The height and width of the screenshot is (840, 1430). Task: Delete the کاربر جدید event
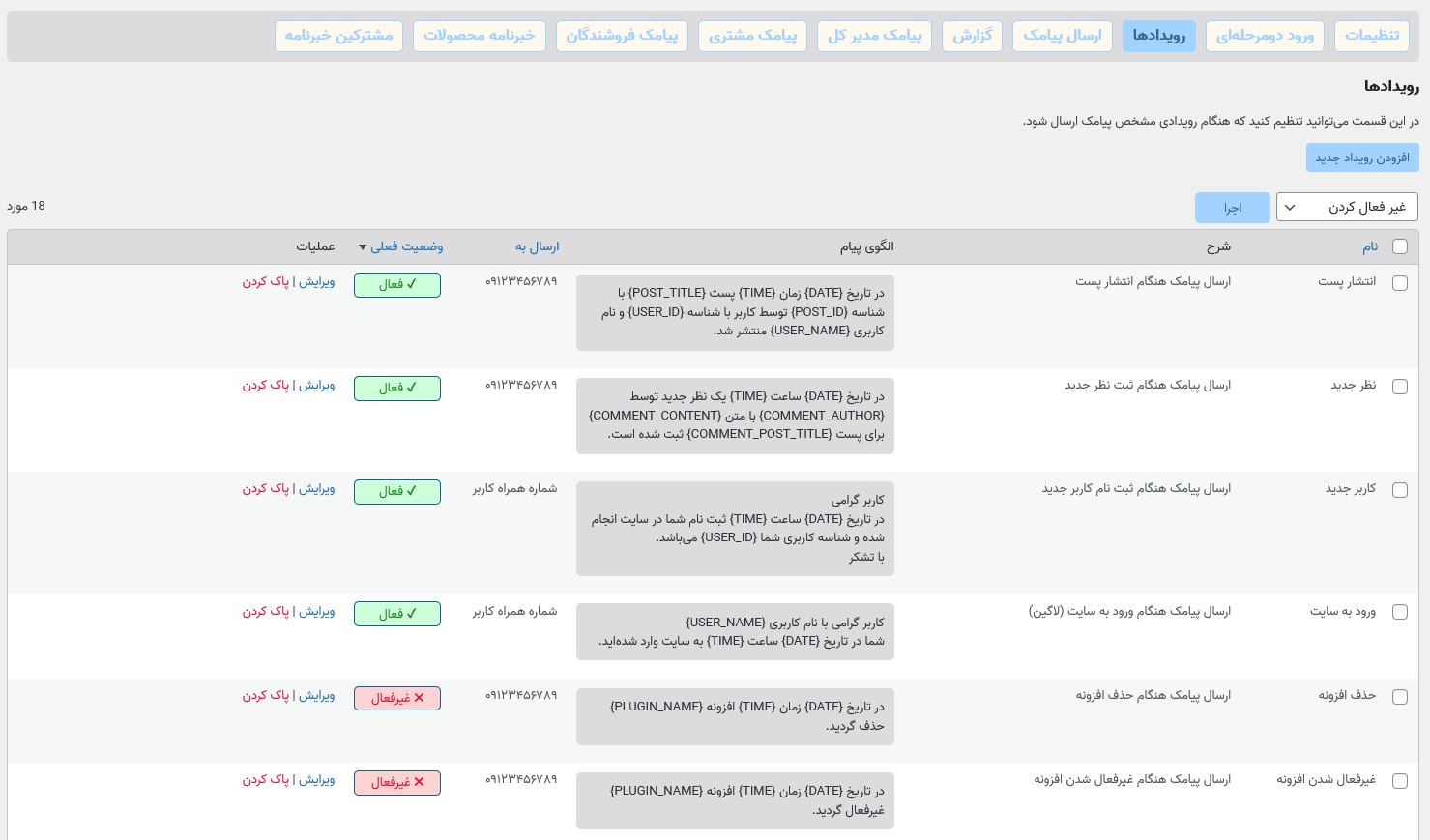click(x=266, y=488)
